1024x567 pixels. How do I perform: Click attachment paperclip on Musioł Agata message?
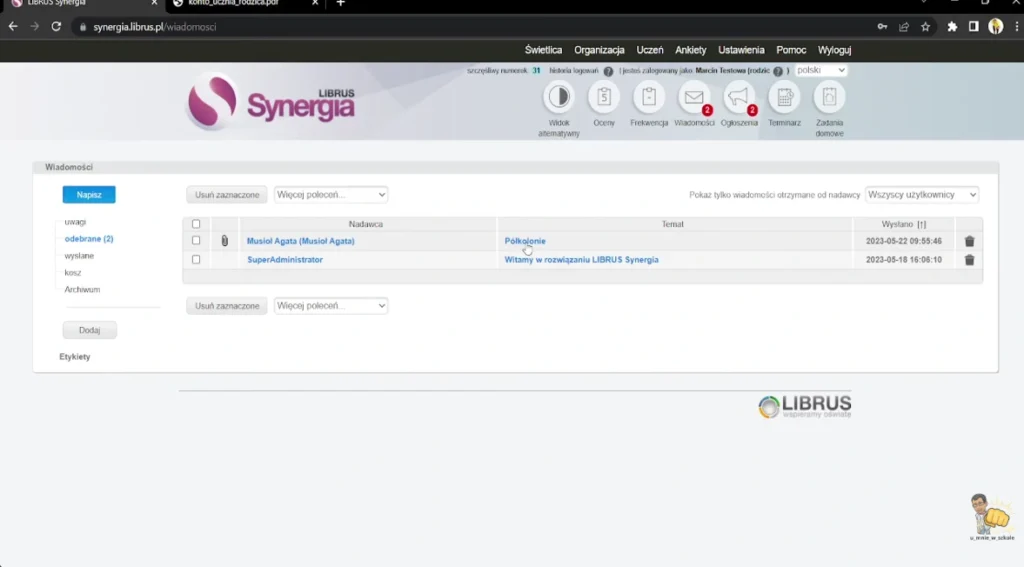(x=224, y=241)
